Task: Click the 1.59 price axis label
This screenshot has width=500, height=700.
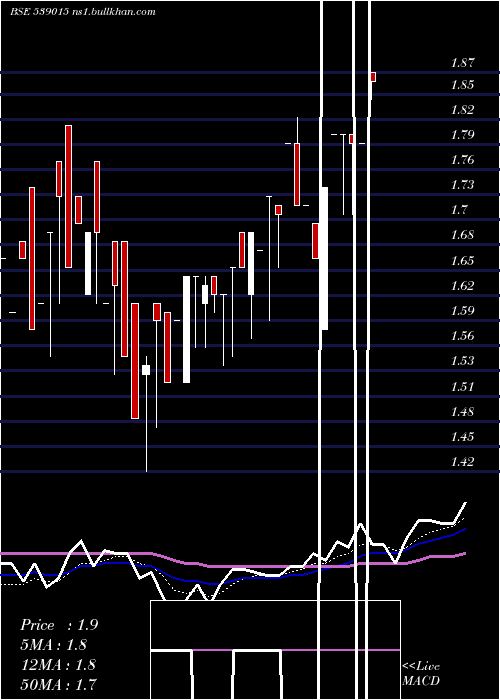Action: click(x=462, y=311)
